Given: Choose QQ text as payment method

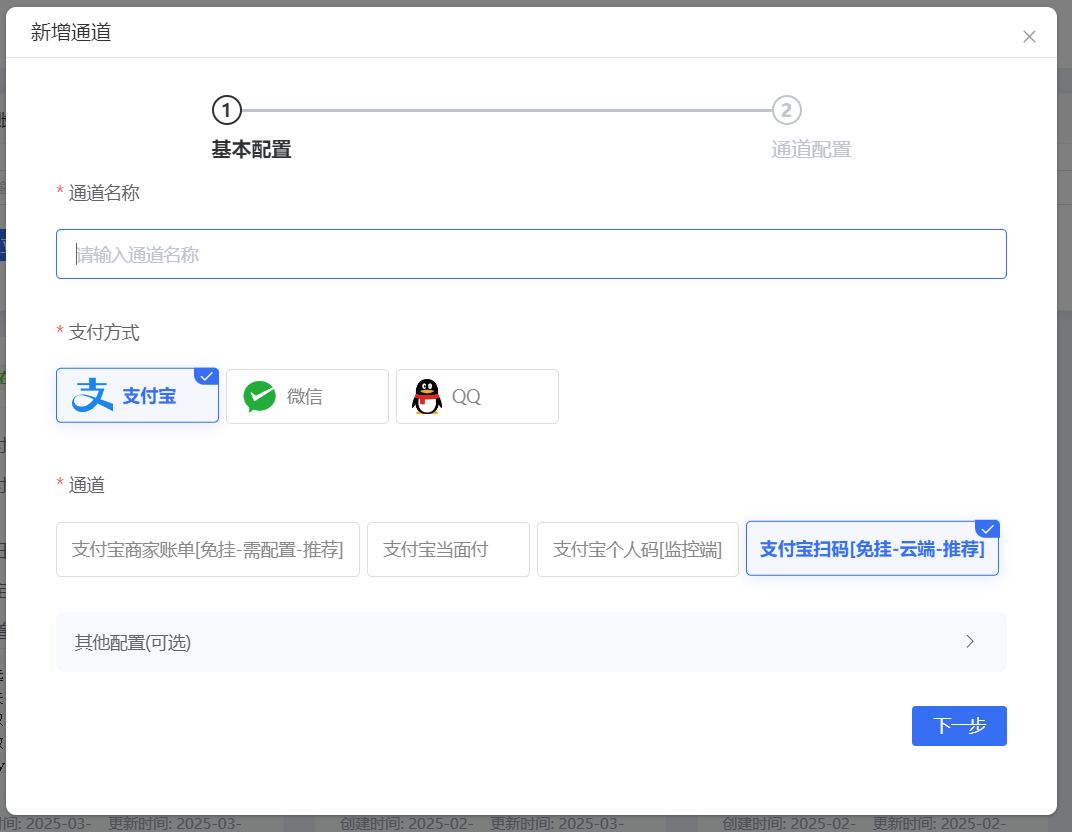Looking at the screenshot, I should (466, 396).
